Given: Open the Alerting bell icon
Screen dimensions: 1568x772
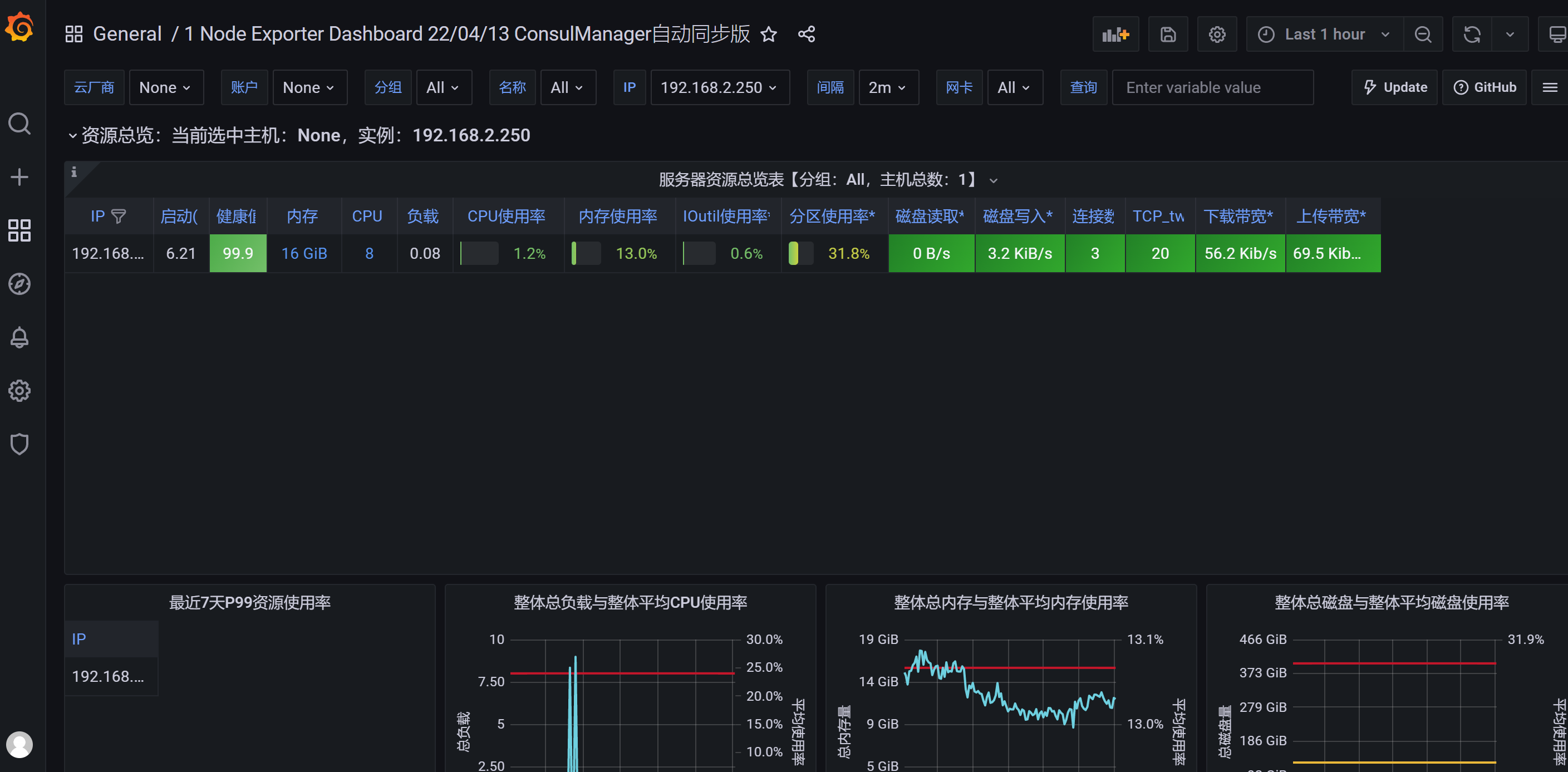Looking at the screenshot, I should click(x=19, y=337).
